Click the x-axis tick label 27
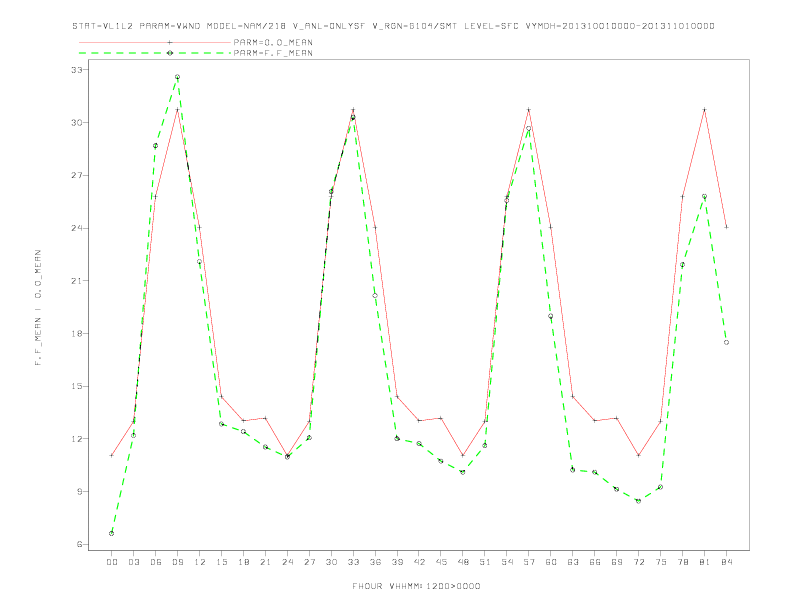 click(x=309, y=562)
